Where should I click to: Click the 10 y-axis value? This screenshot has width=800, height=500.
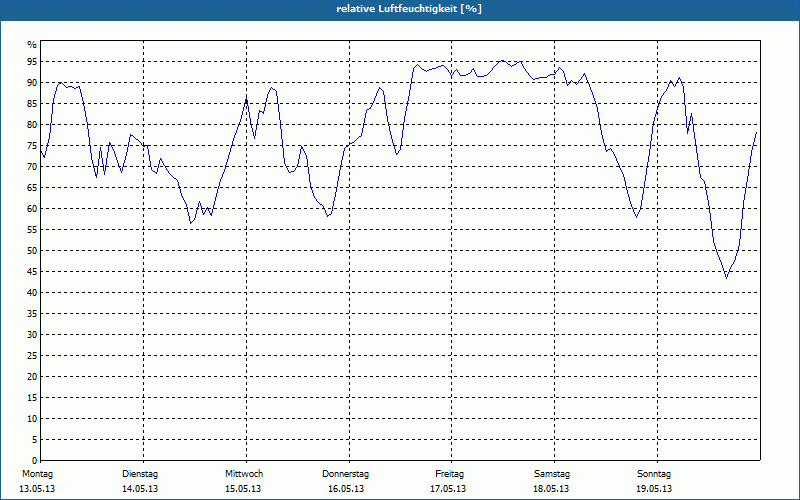coord(32,418)
